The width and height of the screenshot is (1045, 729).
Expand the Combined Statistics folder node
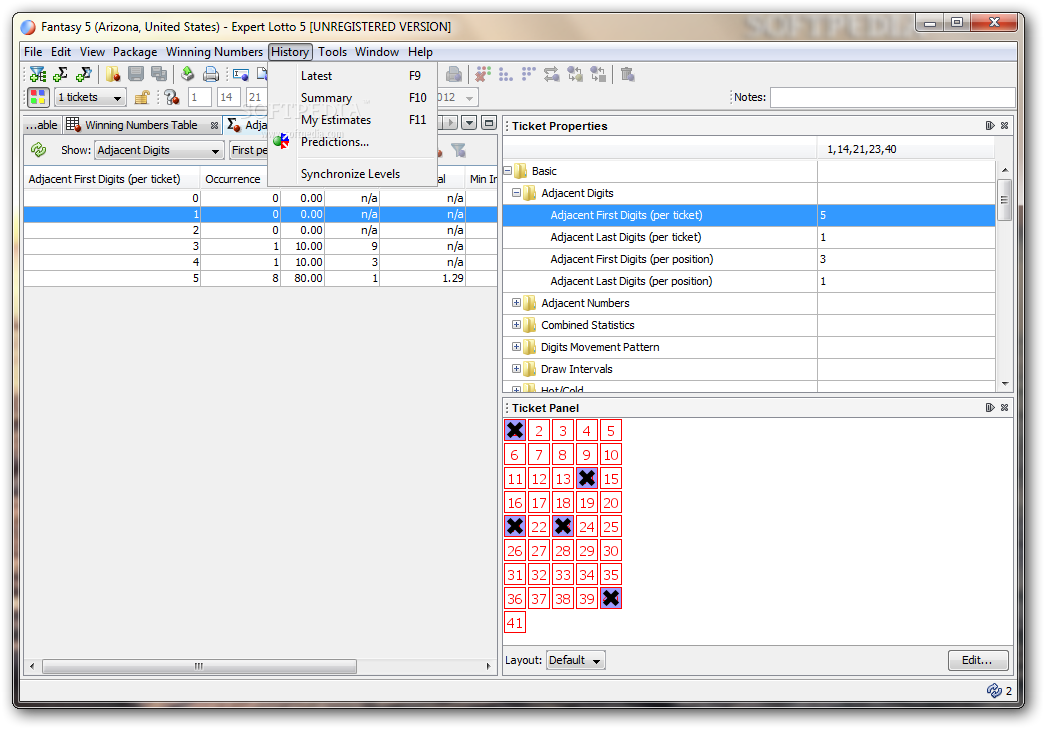click(x=516, y=325)
